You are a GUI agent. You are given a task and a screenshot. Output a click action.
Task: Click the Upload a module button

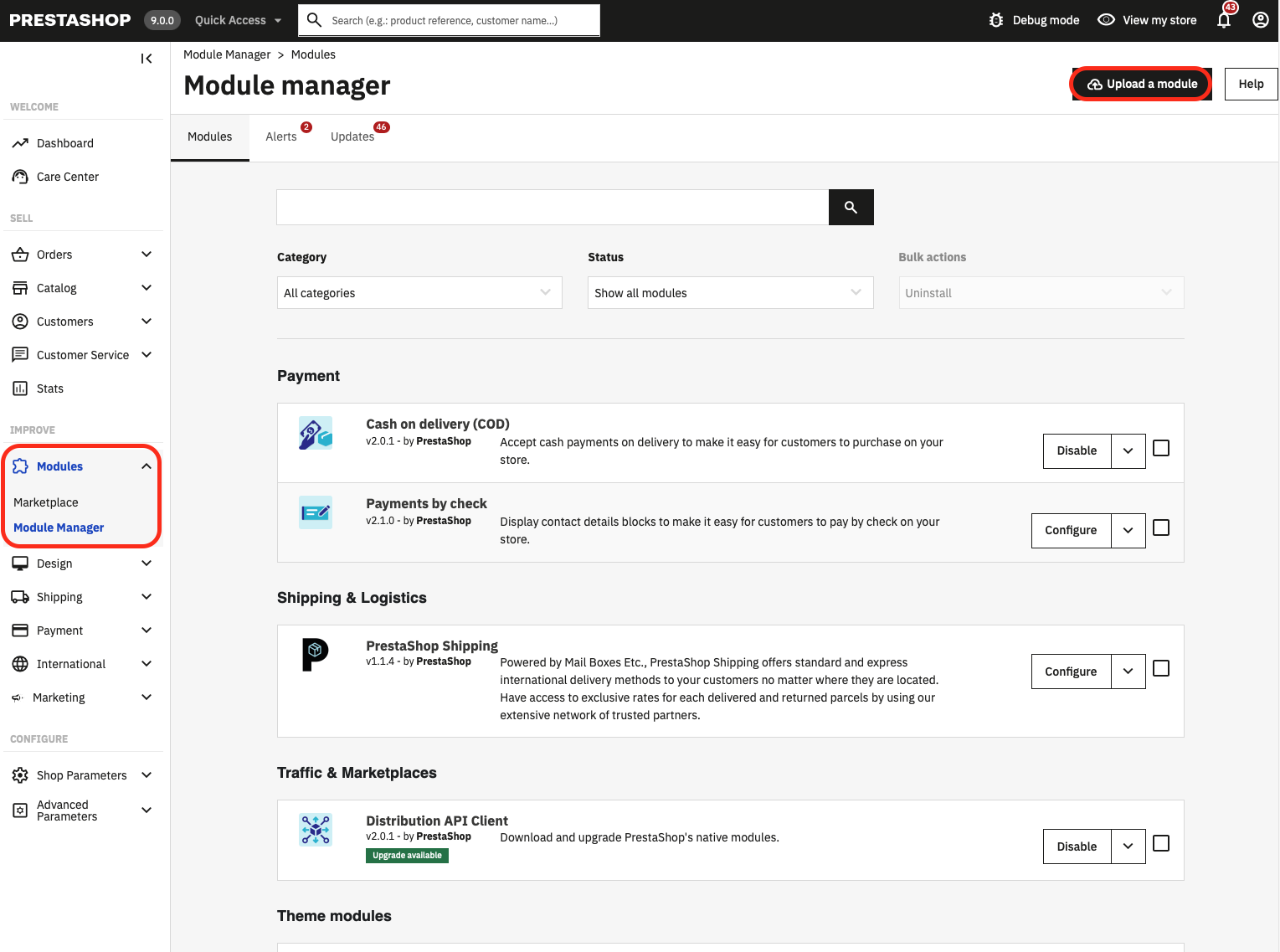[x=1142, y=84]
